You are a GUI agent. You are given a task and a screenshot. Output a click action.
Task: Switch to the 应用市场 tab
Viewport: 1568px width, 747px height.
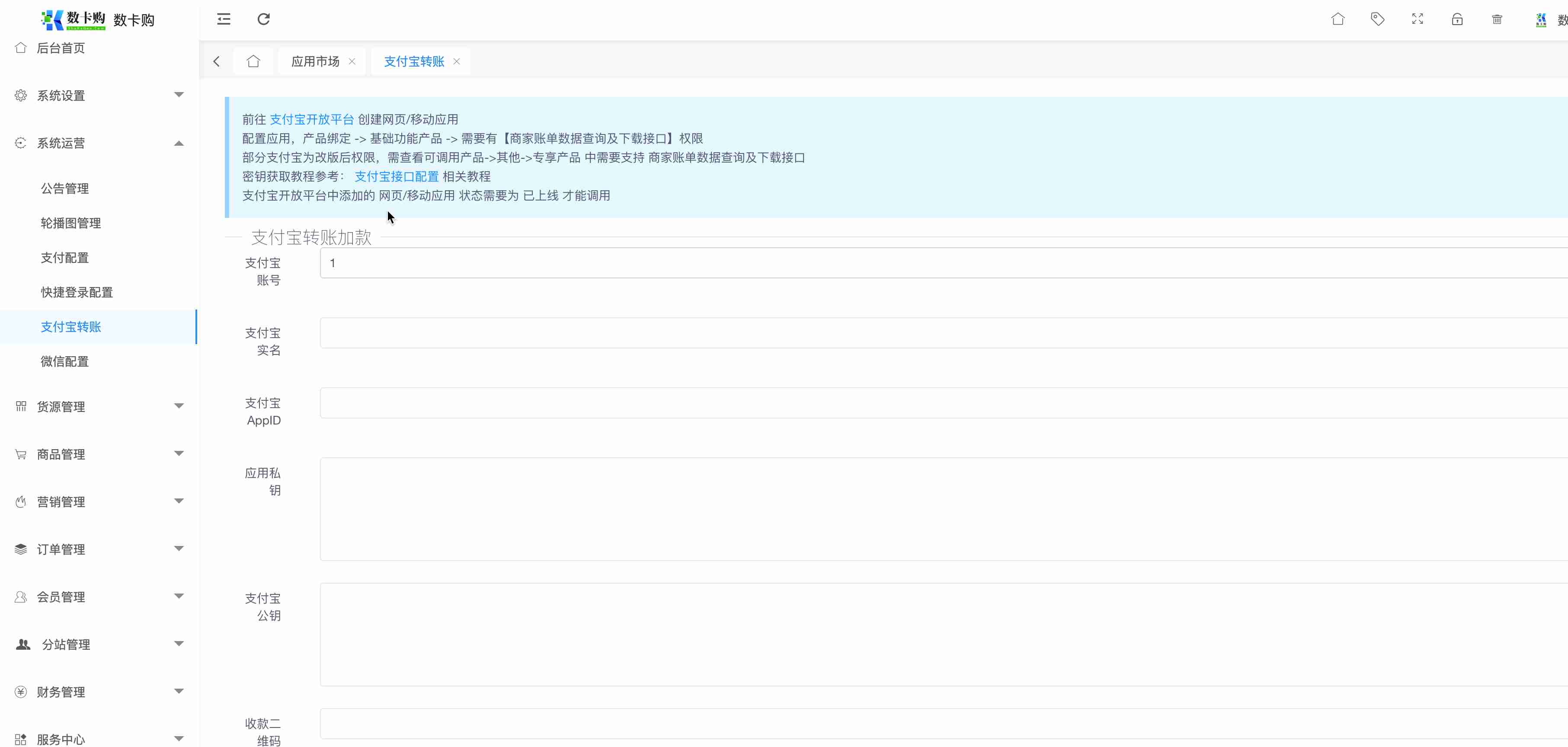(315, 61)
